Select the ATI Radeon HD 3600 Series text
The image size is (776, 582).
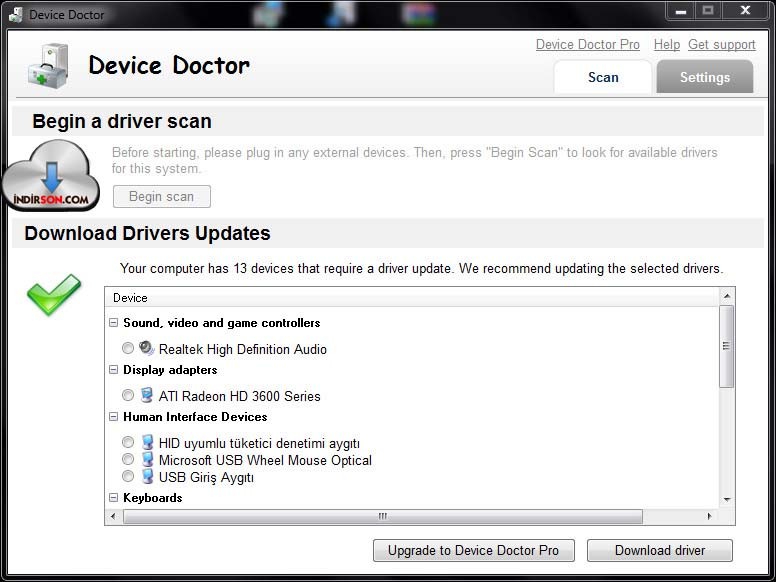pyautogui.click(x=240, y=396)
